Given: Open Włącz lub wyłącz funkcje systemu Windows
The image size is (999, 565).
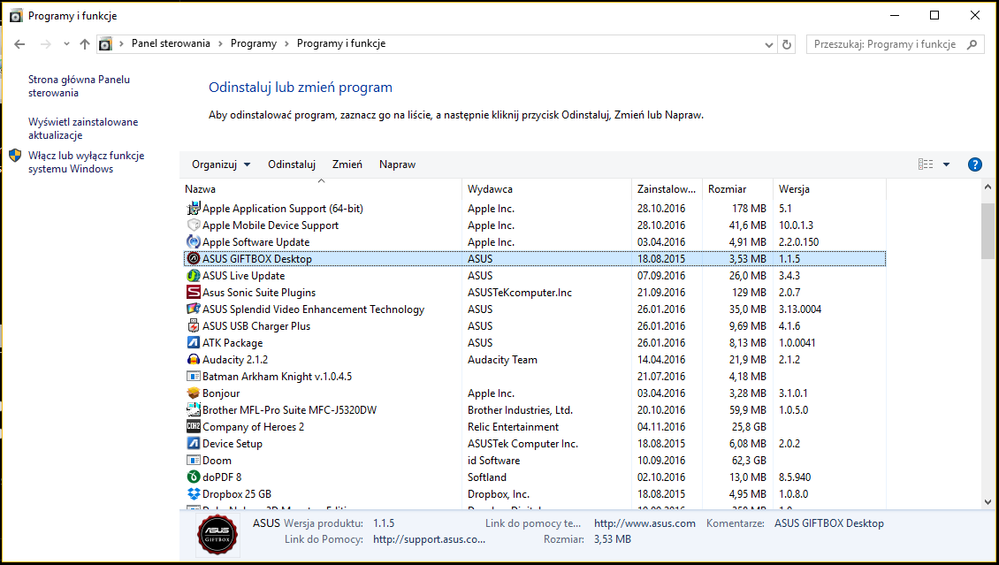Looking at the screenshot, I should (x=86, y=162).
